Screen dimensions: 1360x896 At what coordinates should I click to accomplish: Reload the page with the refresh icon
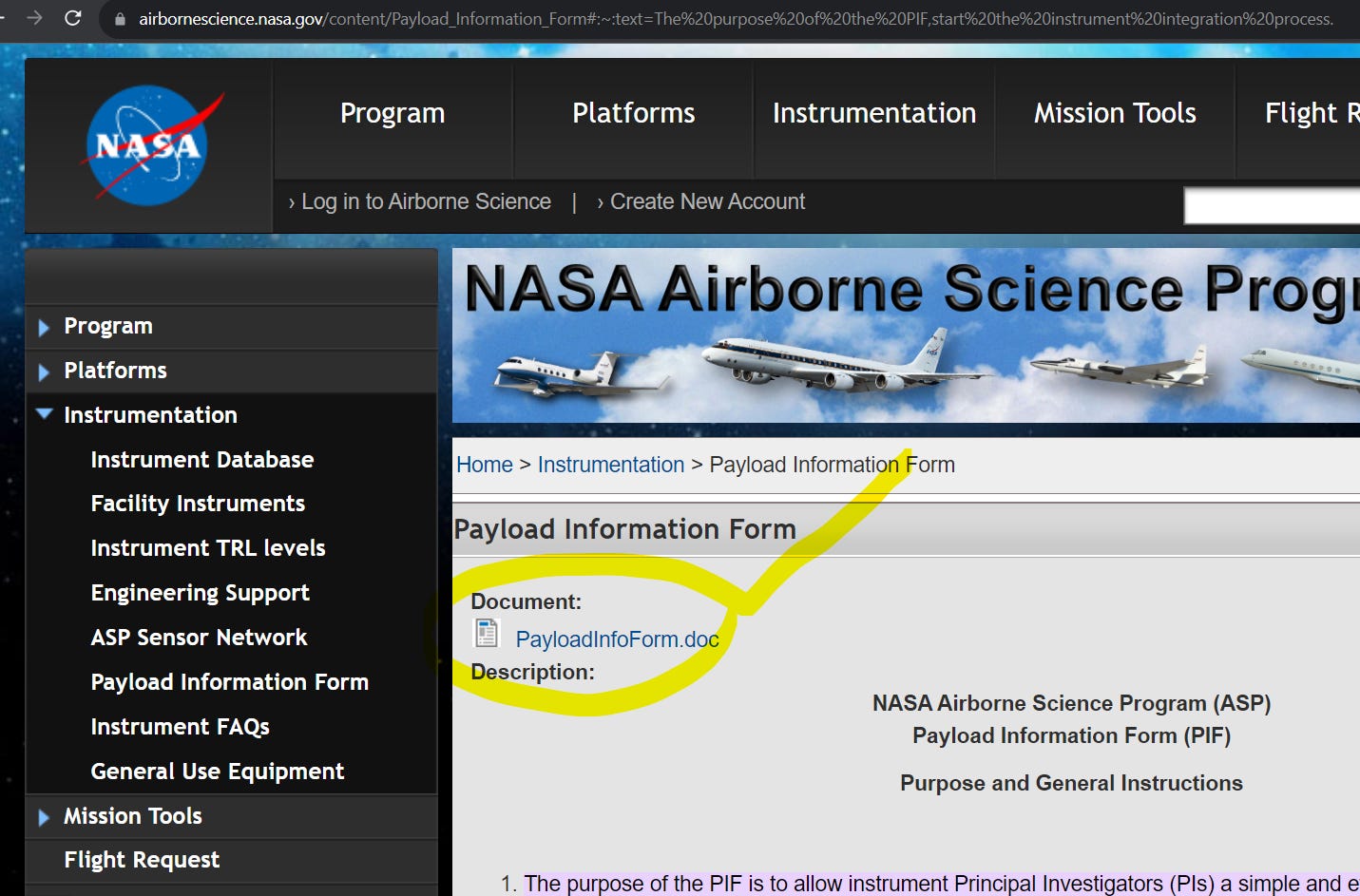(73, 17)
